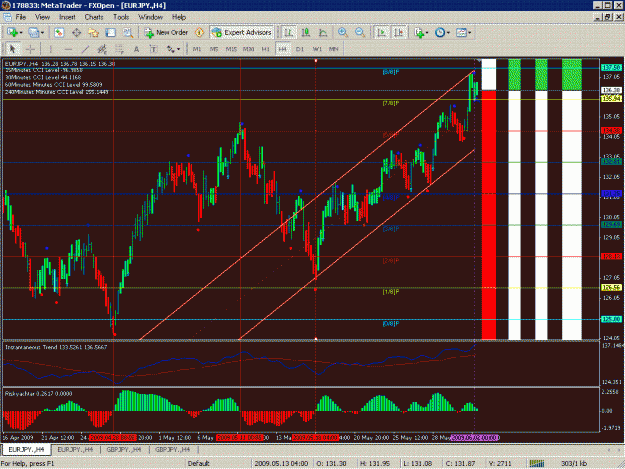Open the View menu

click(x=42, y=17)
